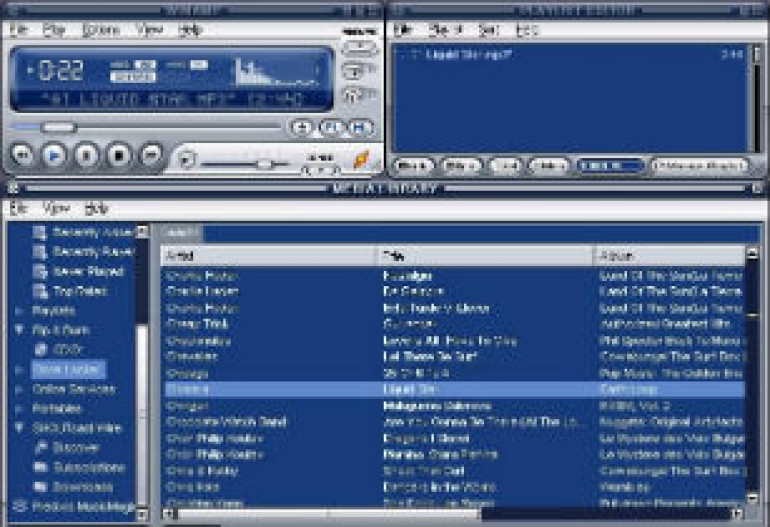Skip to the next track
Image resolution: width=770 pixels, height=527 pixels.
[x=151, y=155]
